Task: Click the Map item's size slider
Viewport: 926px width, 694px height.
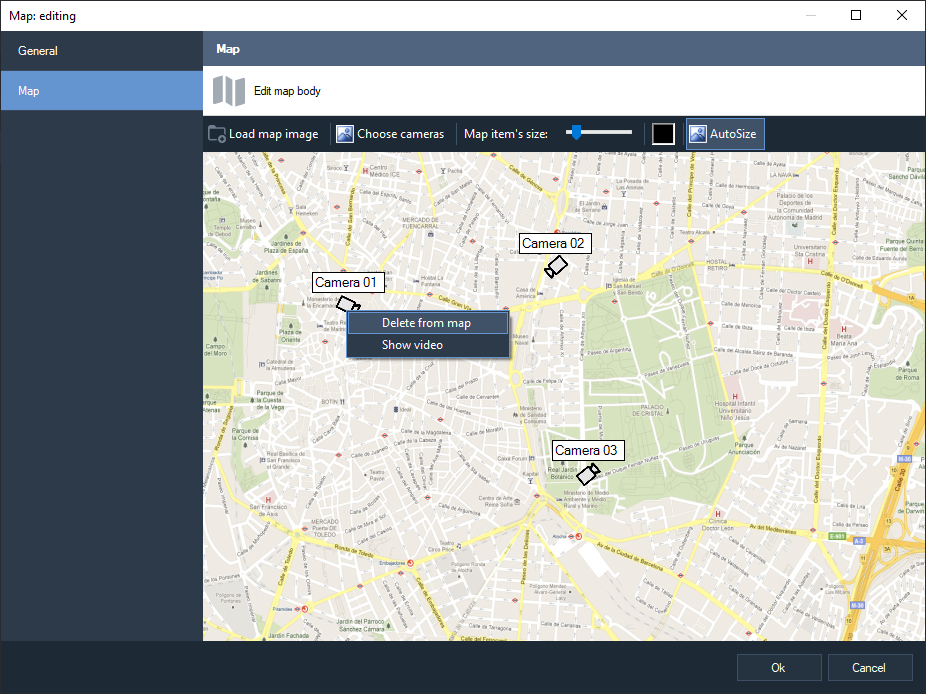Action: (598, 132)
